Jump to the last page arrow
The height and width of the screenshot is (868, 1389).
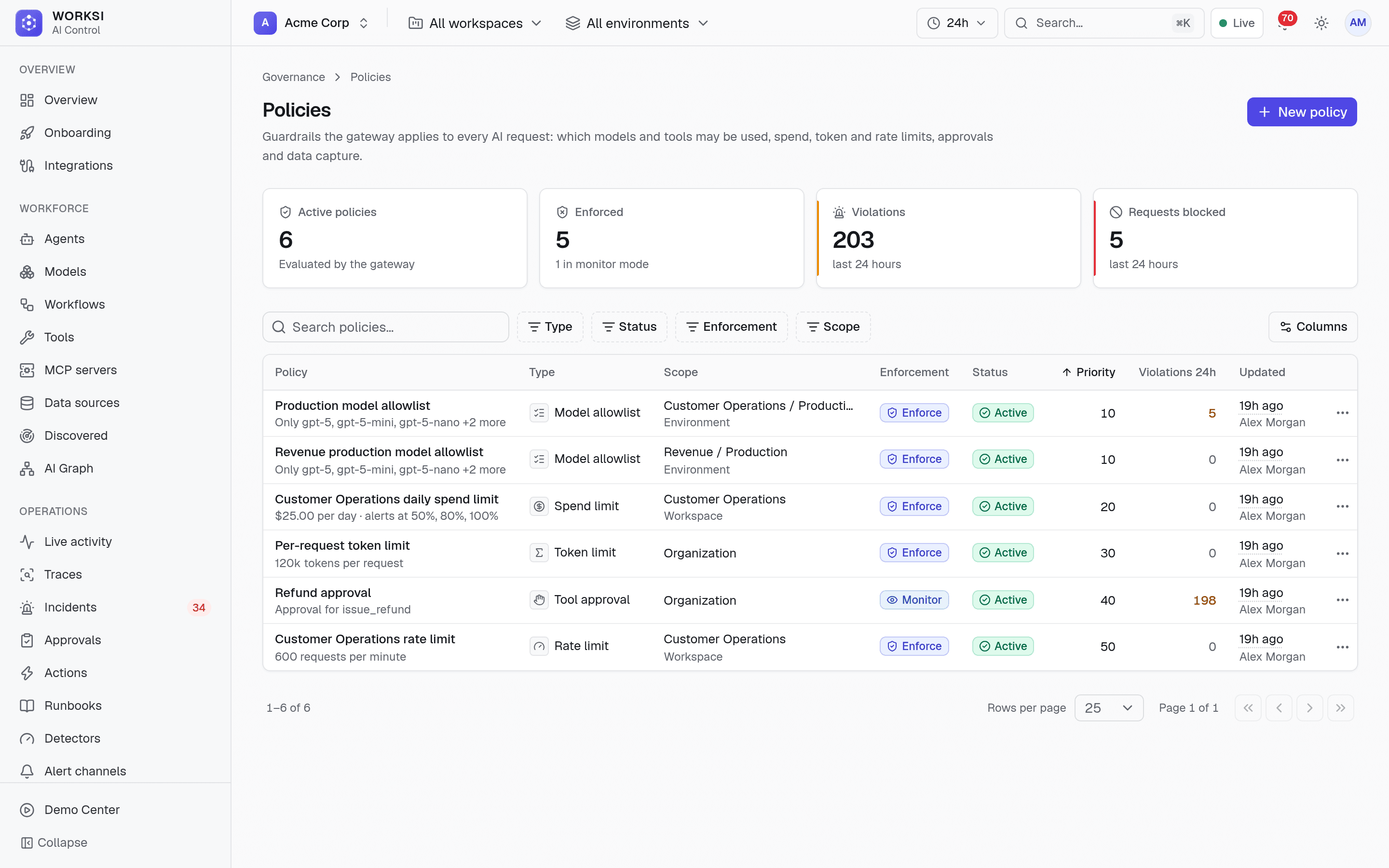pos(1340,708)
